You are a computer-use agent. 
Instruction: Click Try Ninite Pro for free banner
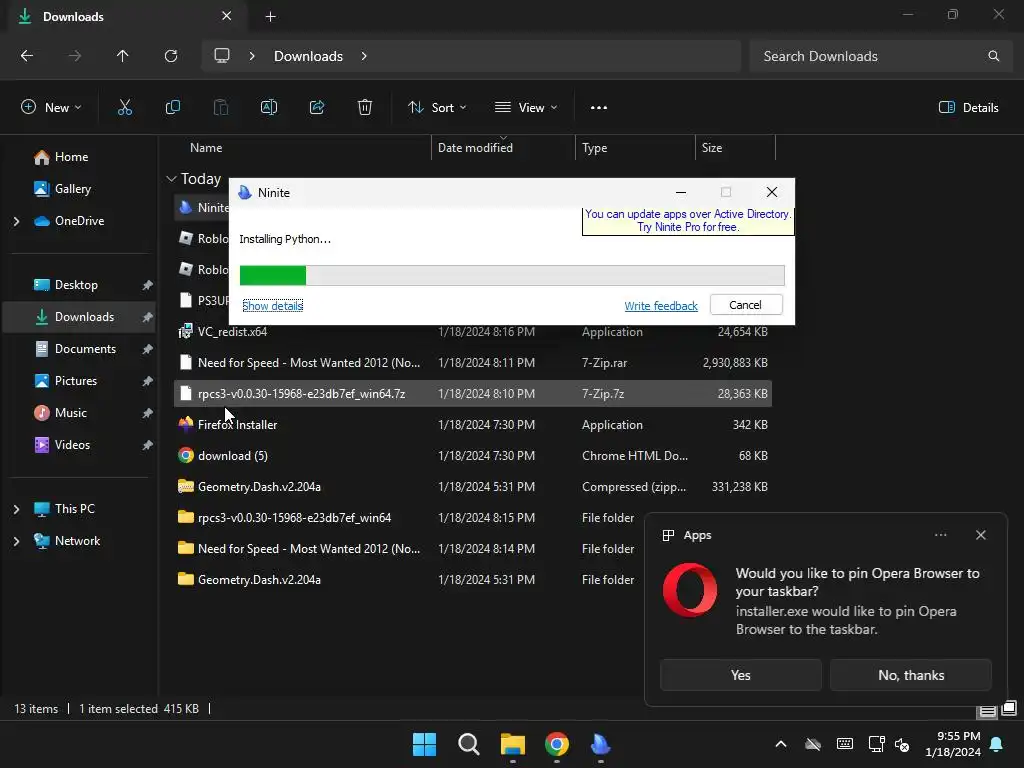pos(688,221)
